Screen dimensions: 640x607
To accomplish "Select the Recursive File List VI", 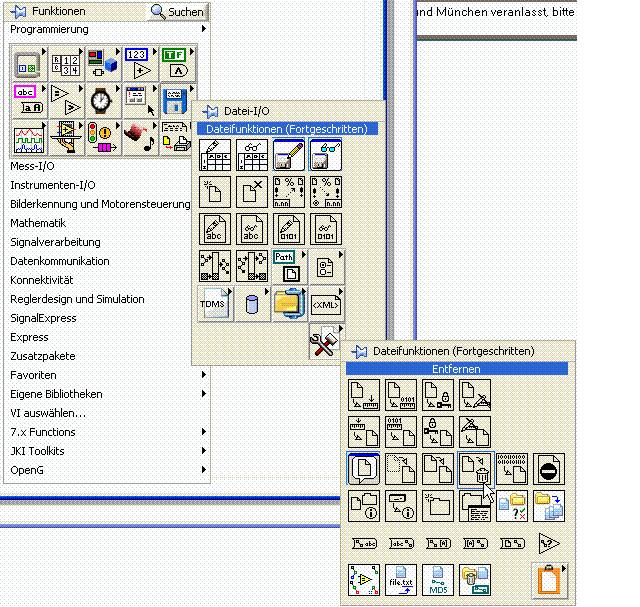I will pos(549,506).
